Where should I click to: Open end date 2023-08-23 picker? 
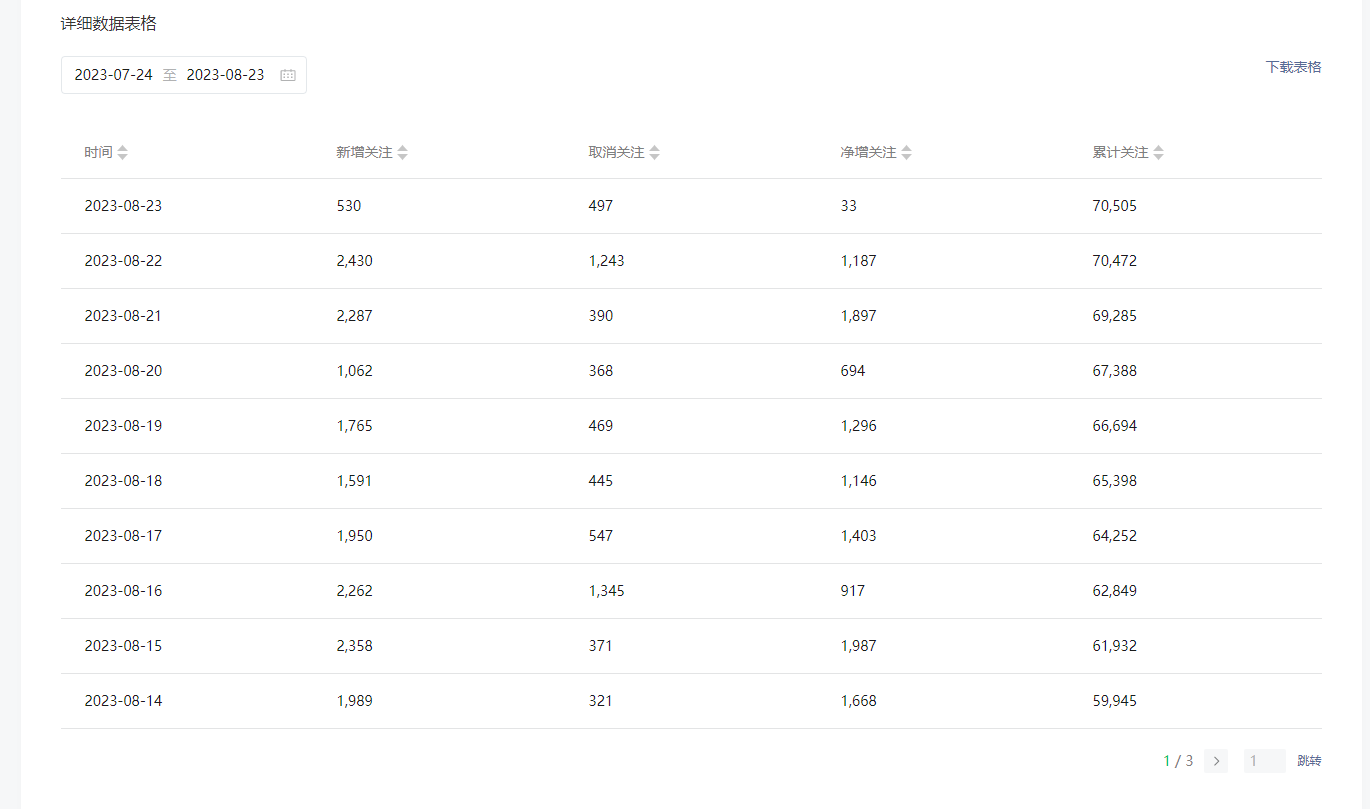pyautogui.click(x=226, y=75)
